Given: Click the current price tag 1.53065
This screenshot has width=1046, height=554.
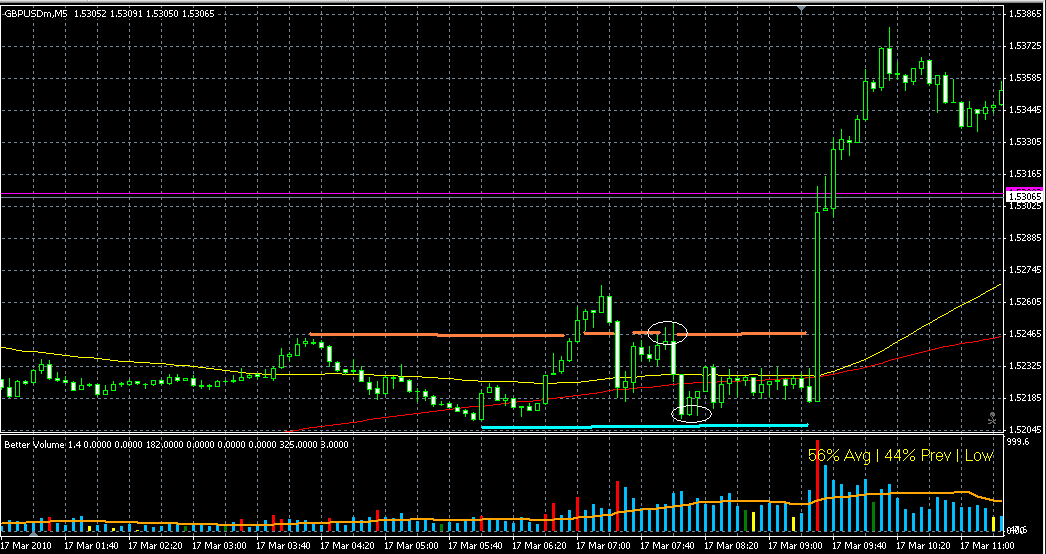Looking at the screenshot, I should click(1023, 197).
